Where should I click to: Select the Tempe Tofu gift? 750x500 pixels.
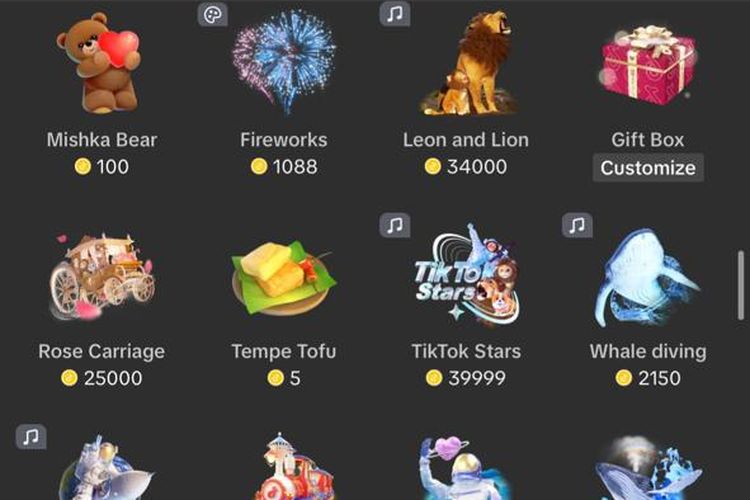[x=284, y=278]
